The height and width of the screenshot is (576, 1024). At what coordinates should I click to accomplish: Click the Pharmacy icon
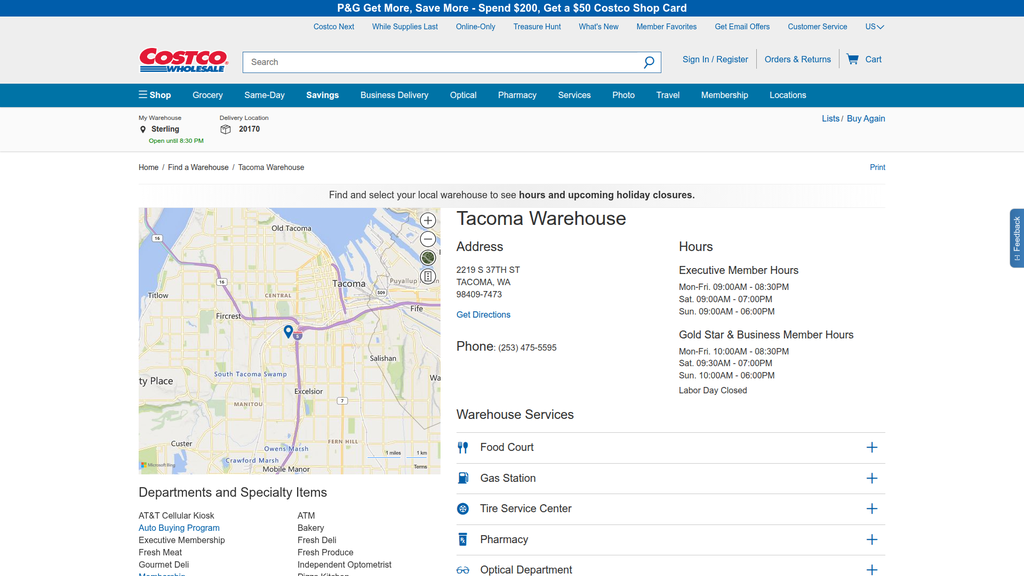pyautogui.click(x=463, y=539)
